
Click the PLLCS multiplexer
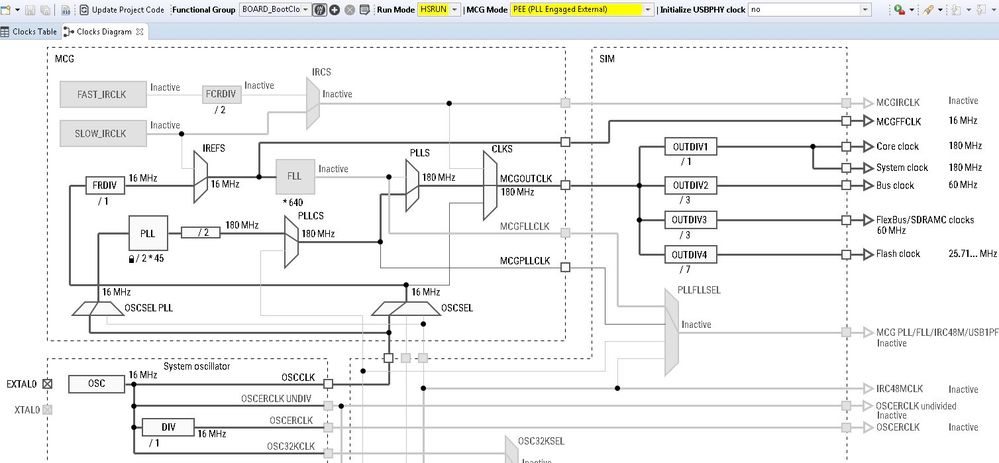[291, 241]
